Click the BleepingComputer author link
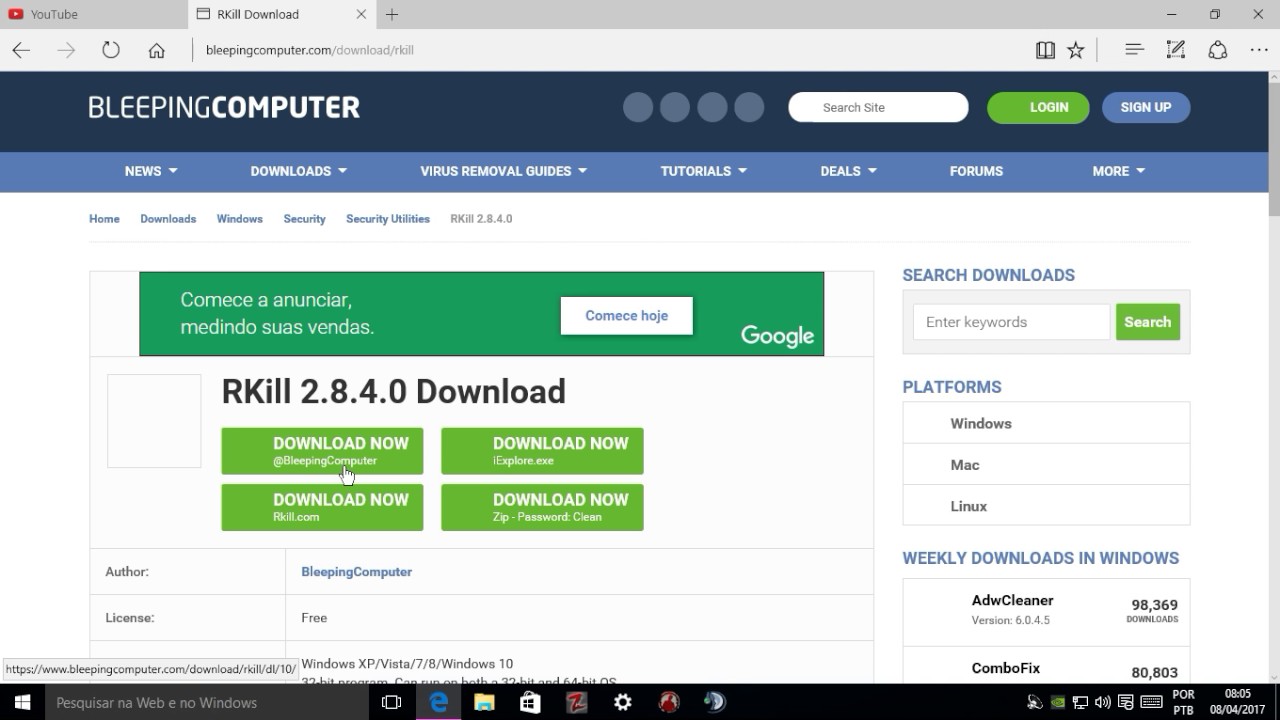The image size is (1280, 720). coord(356,572)
